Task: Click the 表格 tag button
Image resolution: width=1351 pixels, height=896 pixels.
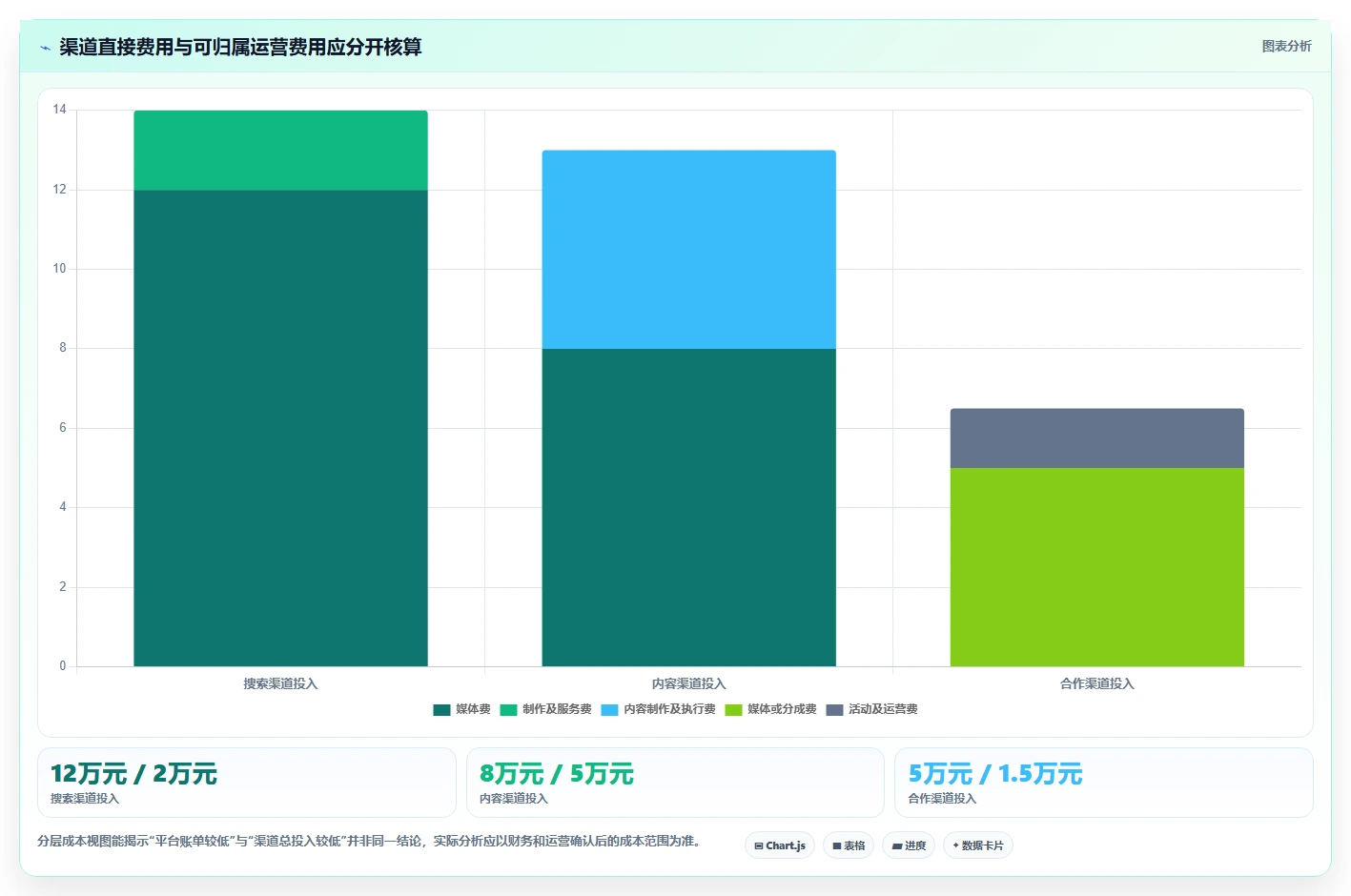Action: [x=849, y=845]
